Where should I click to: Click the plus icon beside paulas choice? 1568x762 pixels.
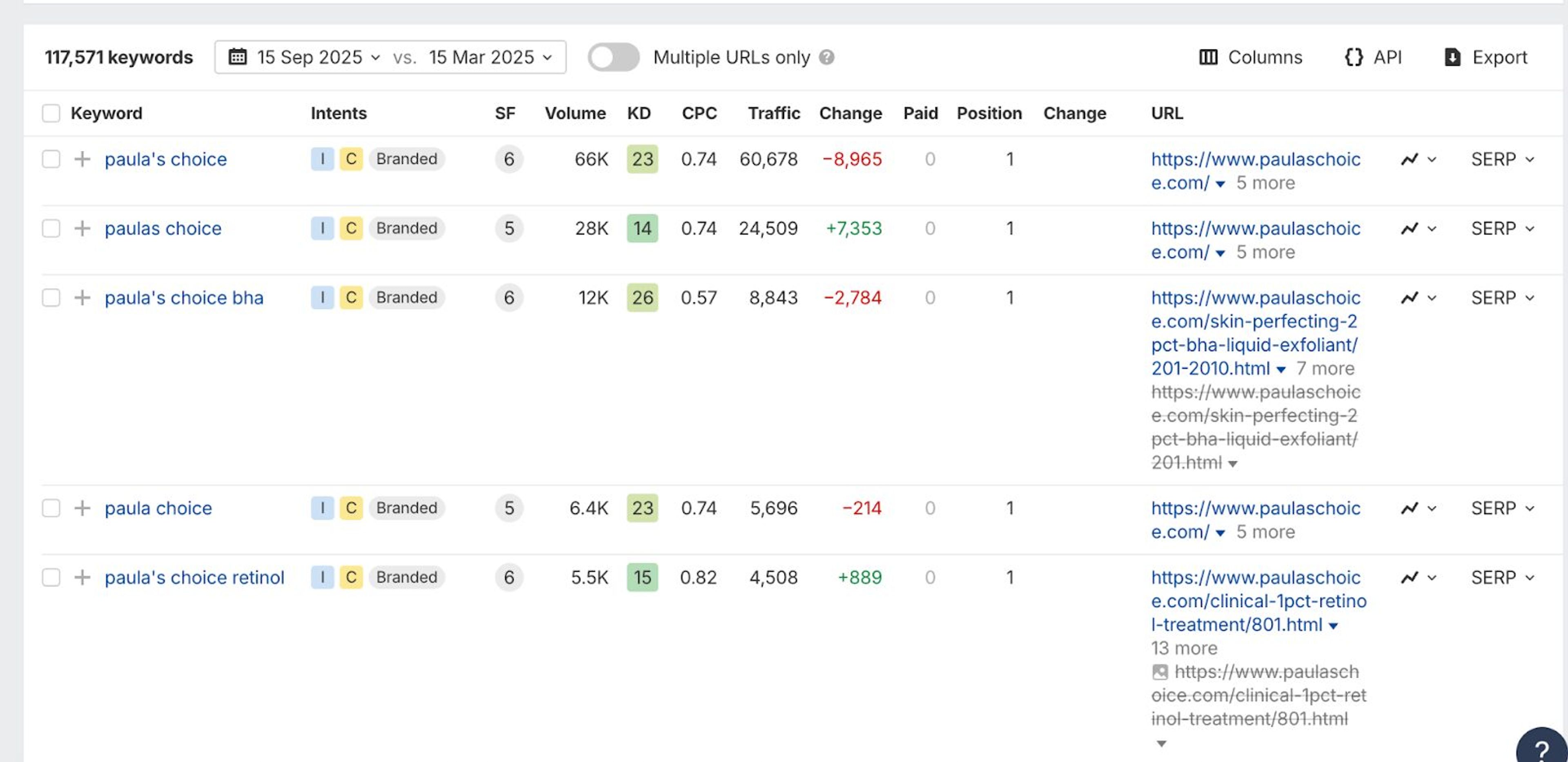point(82,228)
